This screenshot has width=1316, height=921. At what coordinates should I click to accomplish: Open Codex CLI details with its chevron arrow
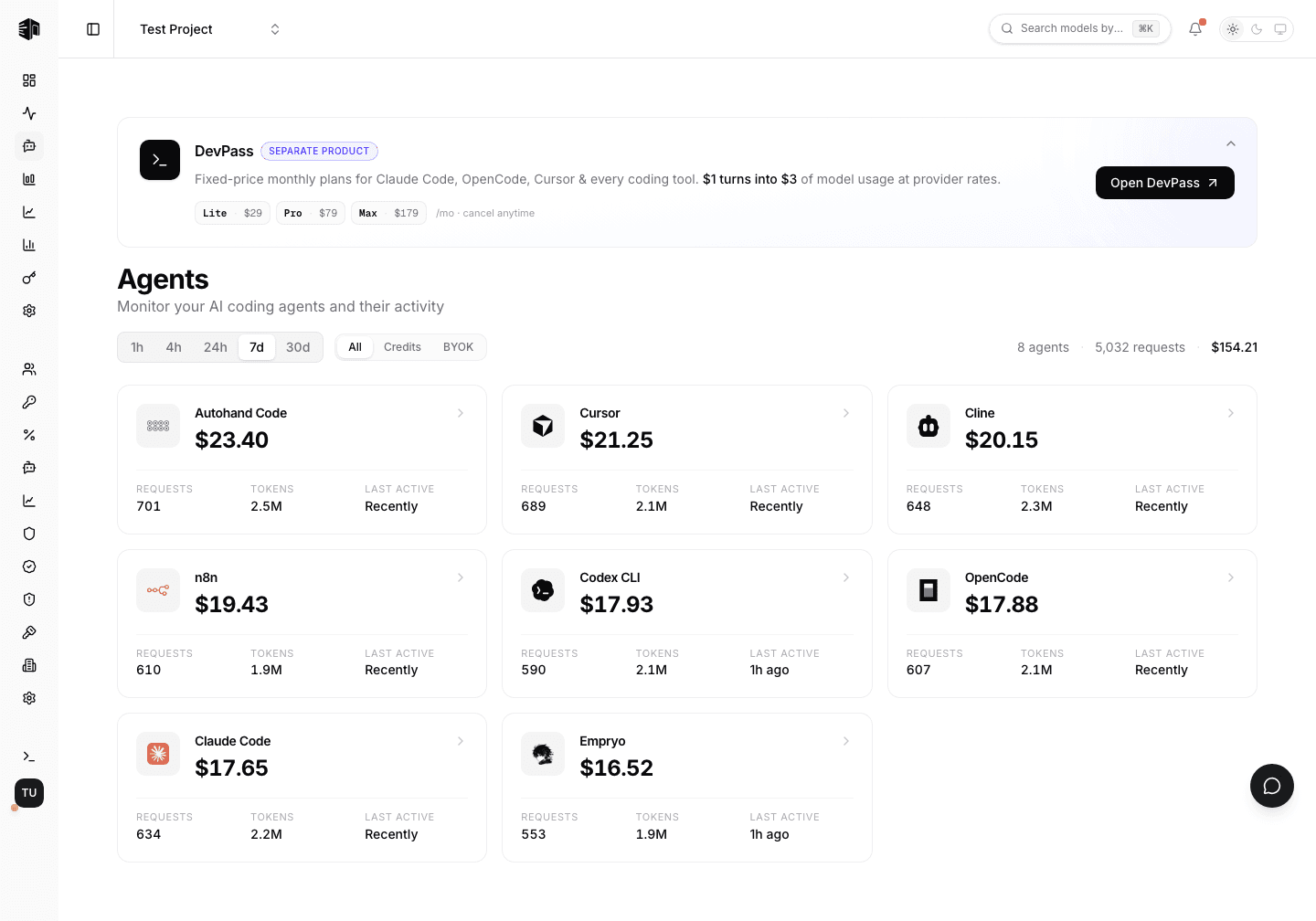click(x=846, y=577)
